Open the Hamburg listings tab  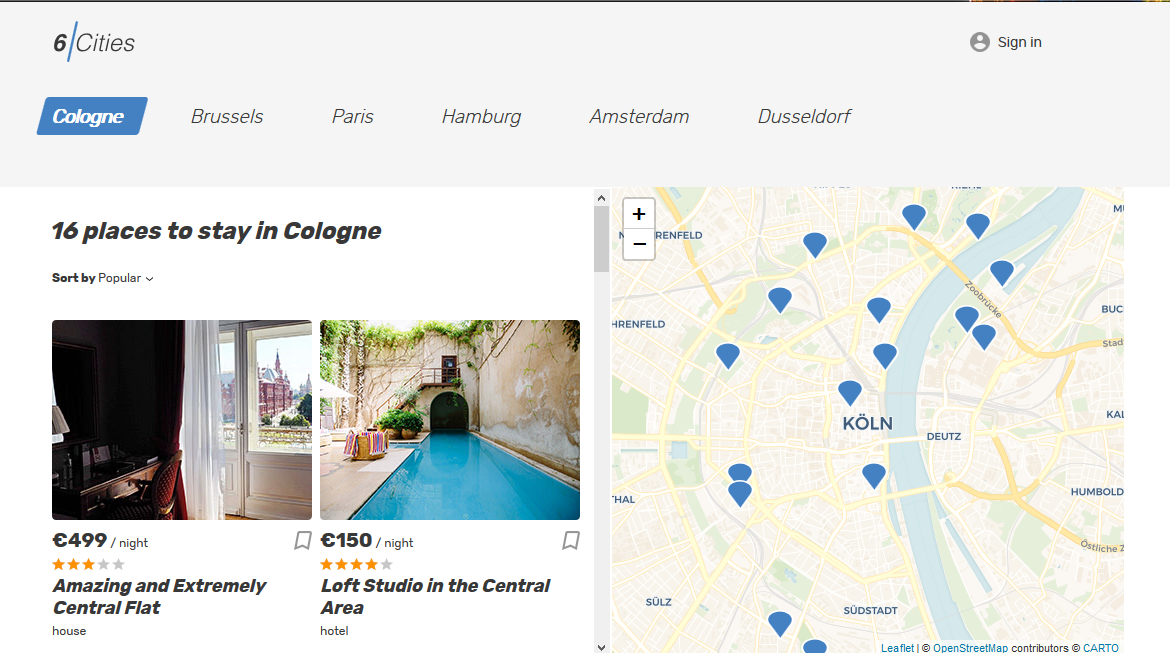point(481,116)
